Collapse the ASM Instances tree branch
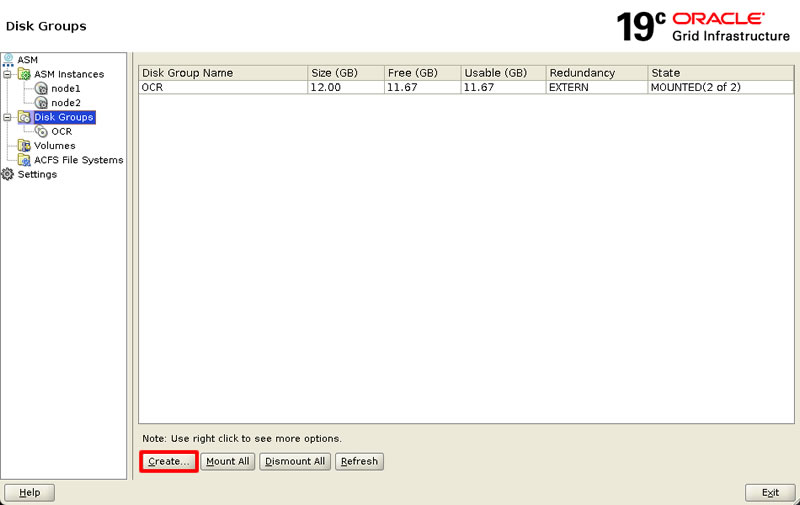 tap(7, 74)
